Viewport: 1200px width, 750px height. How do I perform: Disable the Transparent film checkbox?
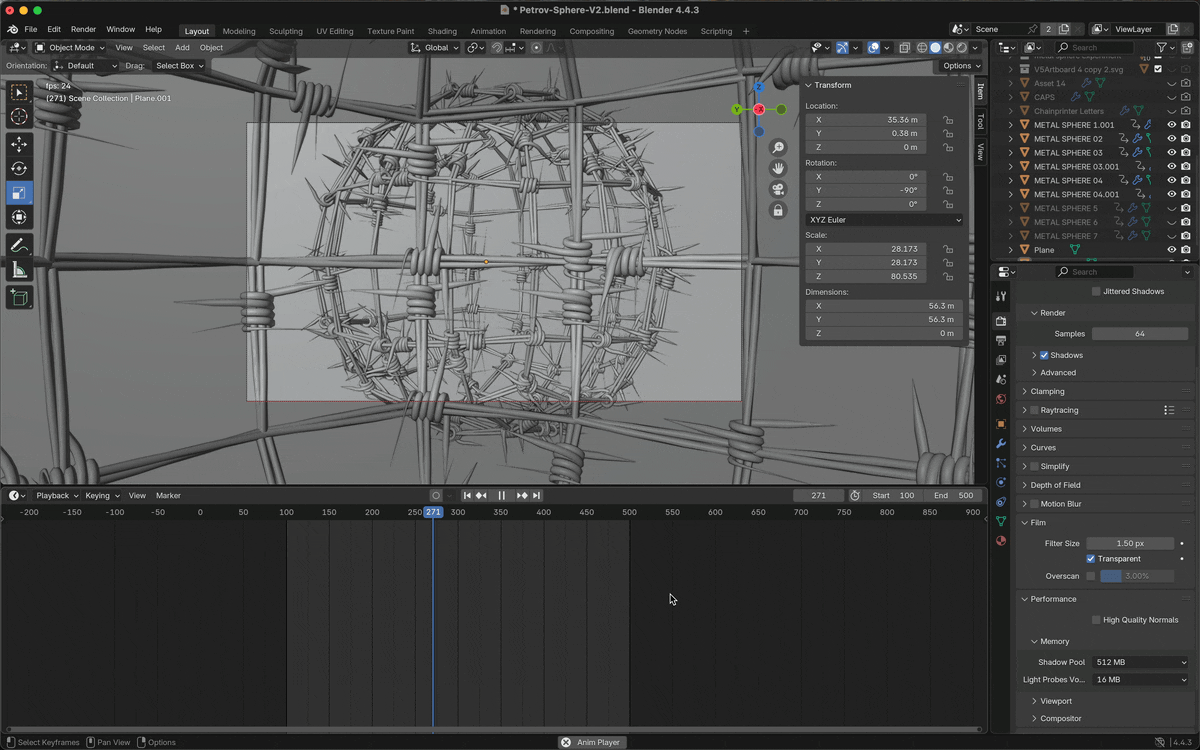pos(1090,559)
